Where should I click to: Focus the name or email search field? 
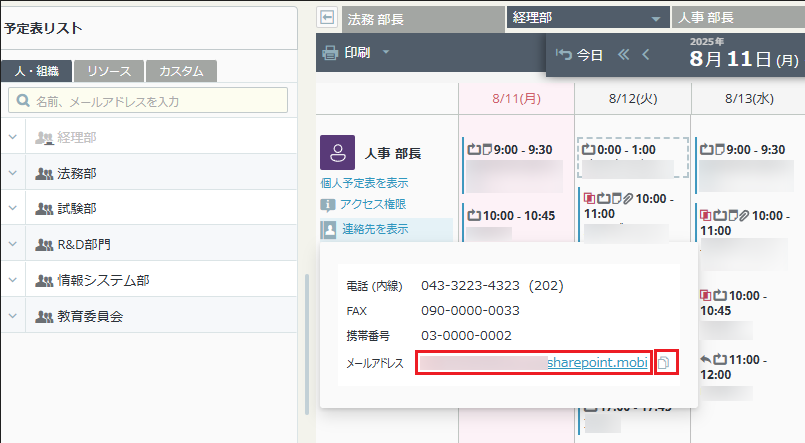(x=148, y=101)
